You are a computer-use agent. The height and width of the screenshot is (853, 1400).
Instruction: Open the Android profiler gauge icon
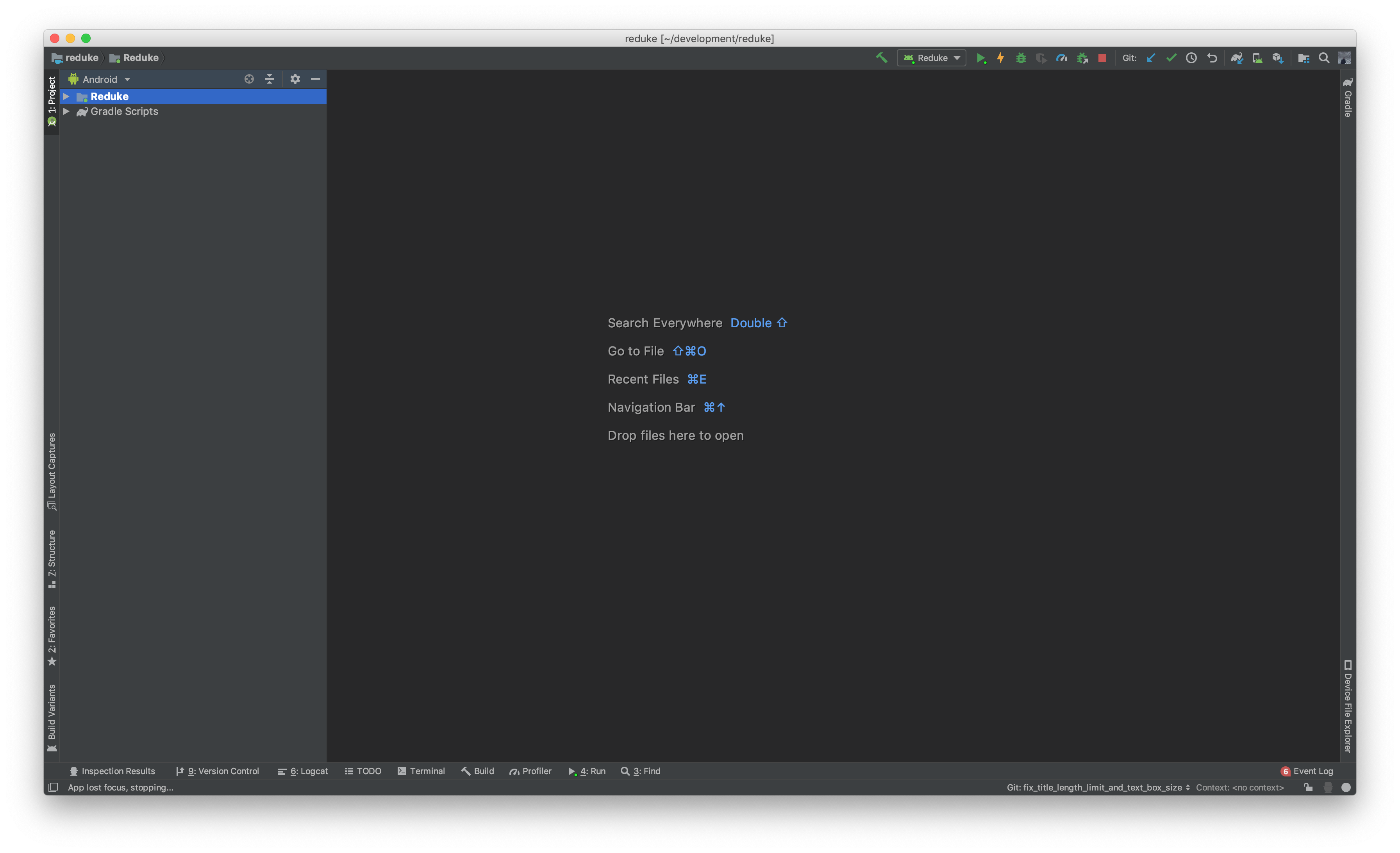[x=1061, y=58]
